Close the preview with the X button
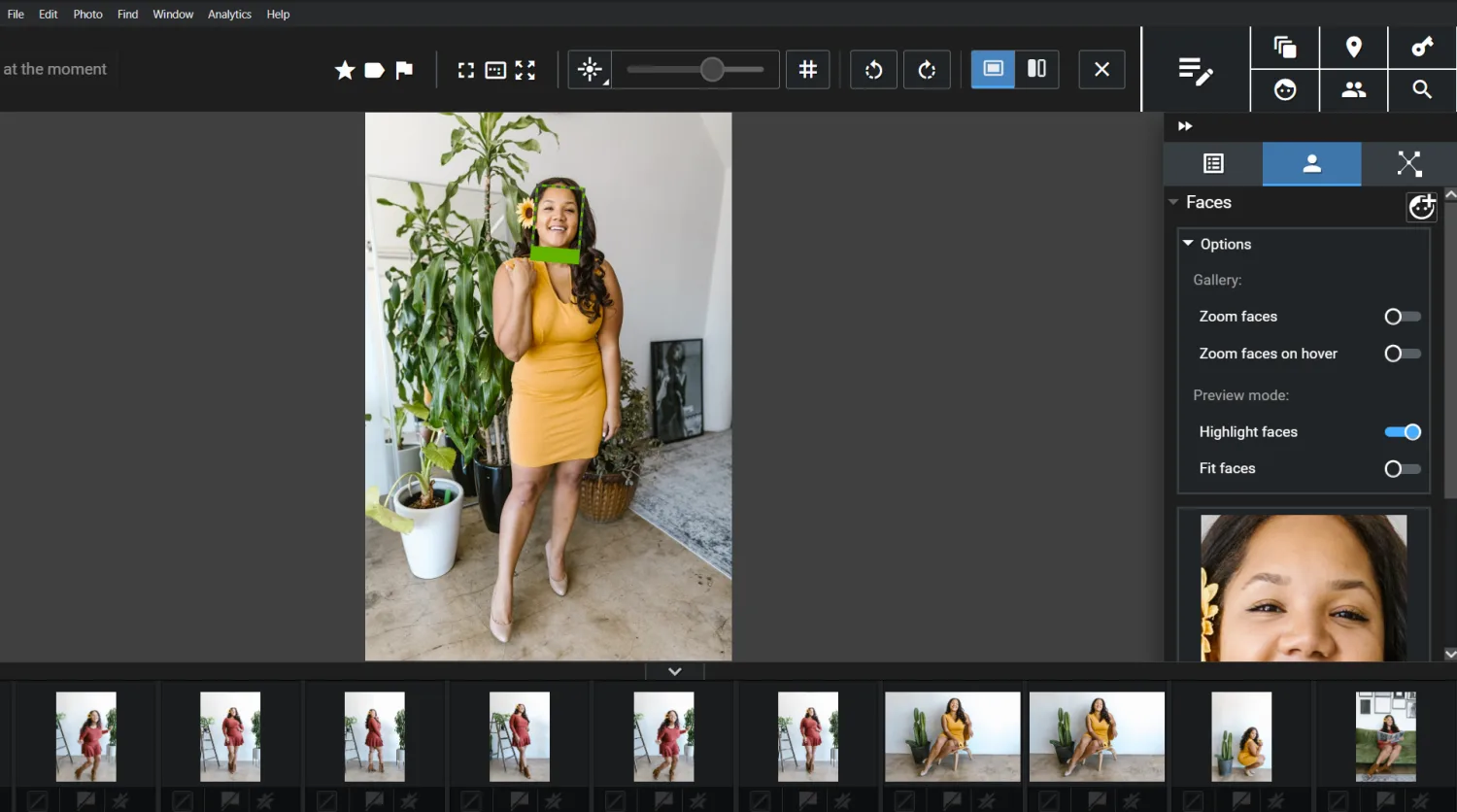1457x812 pixels. point(1101,69)
